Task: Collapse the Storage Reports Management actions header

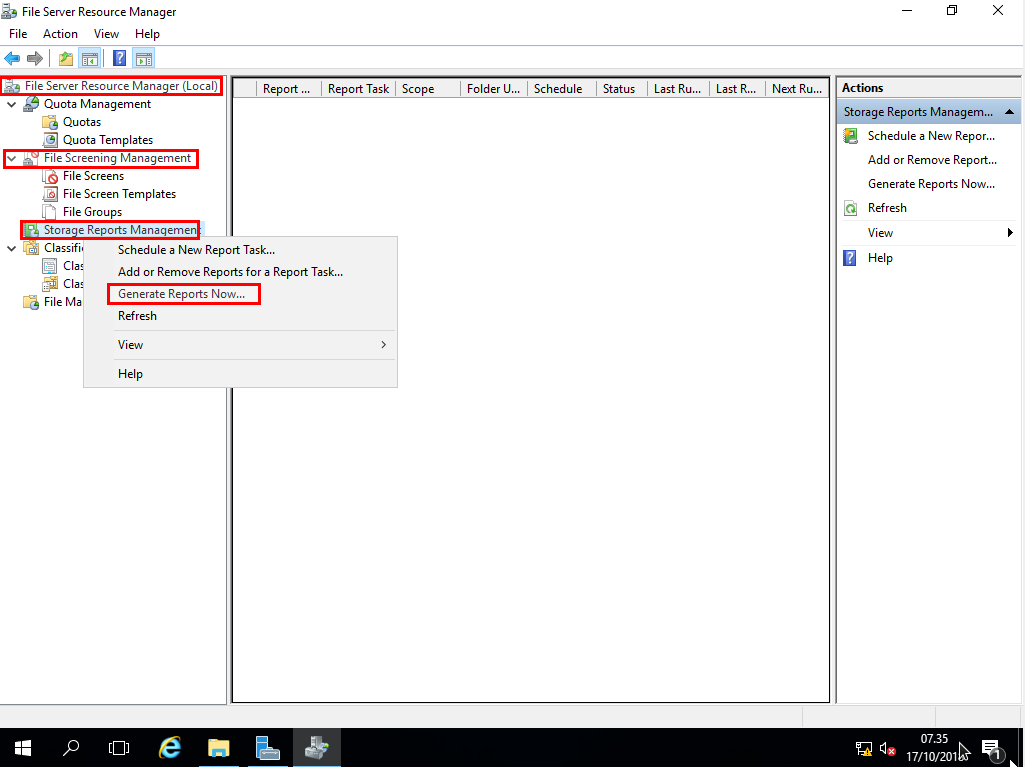Action: pyautogui.click(x=1009, y=112)
